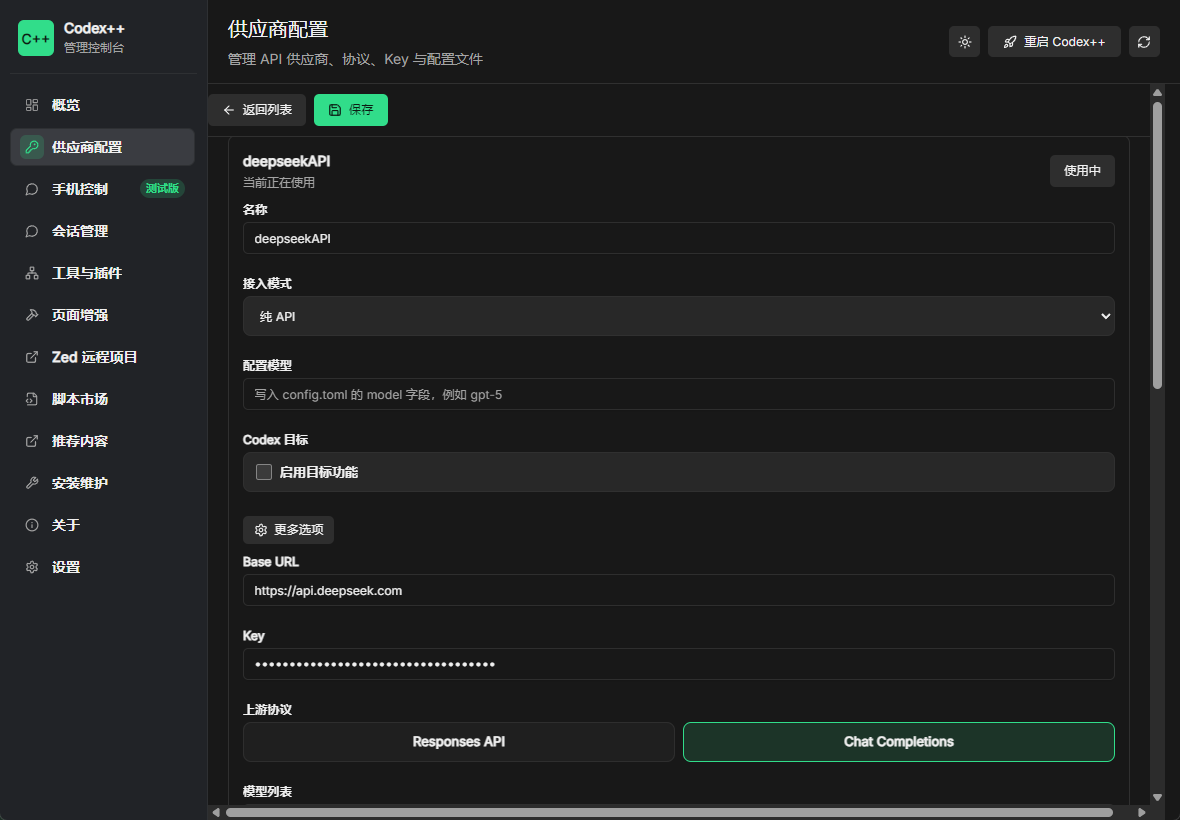Click the wrench icon beside 安装维护

tap(32, 483)
